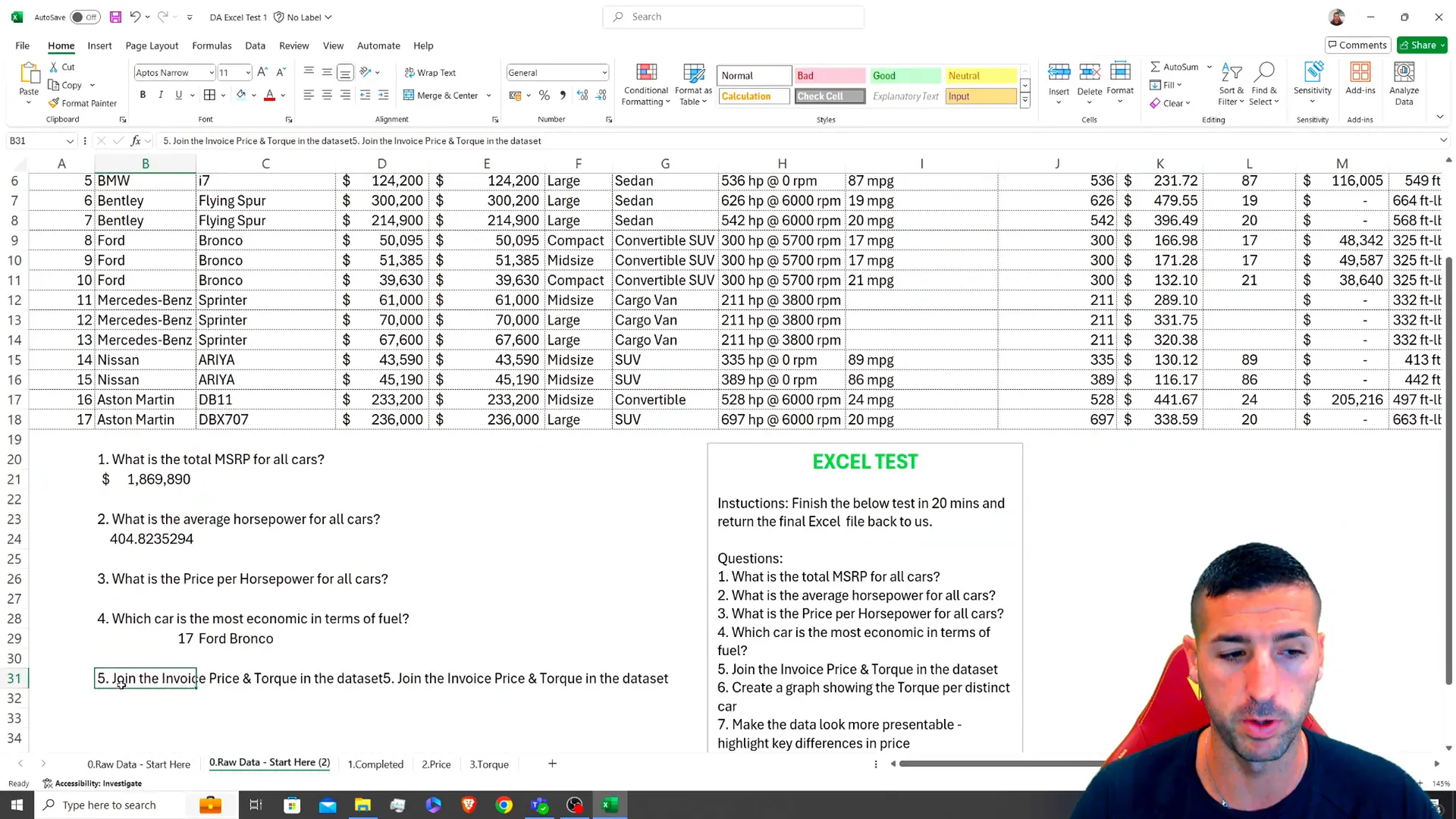Click Accessibility: Investigate in status bar
Image resolution: width=1456 pixels, height=819 pixels.
93,783
